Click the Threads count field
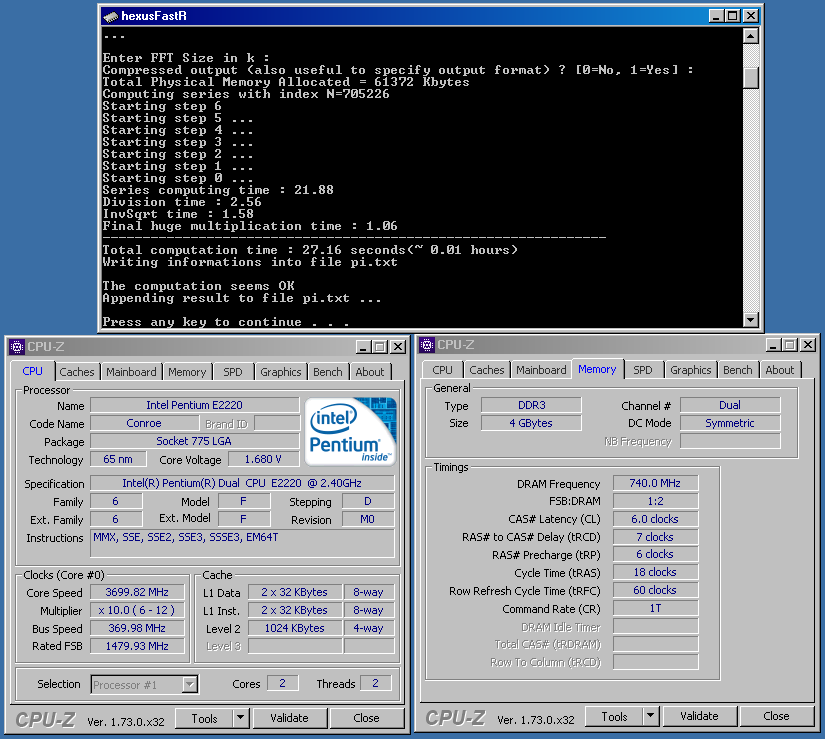 click(x=376, y=683)
